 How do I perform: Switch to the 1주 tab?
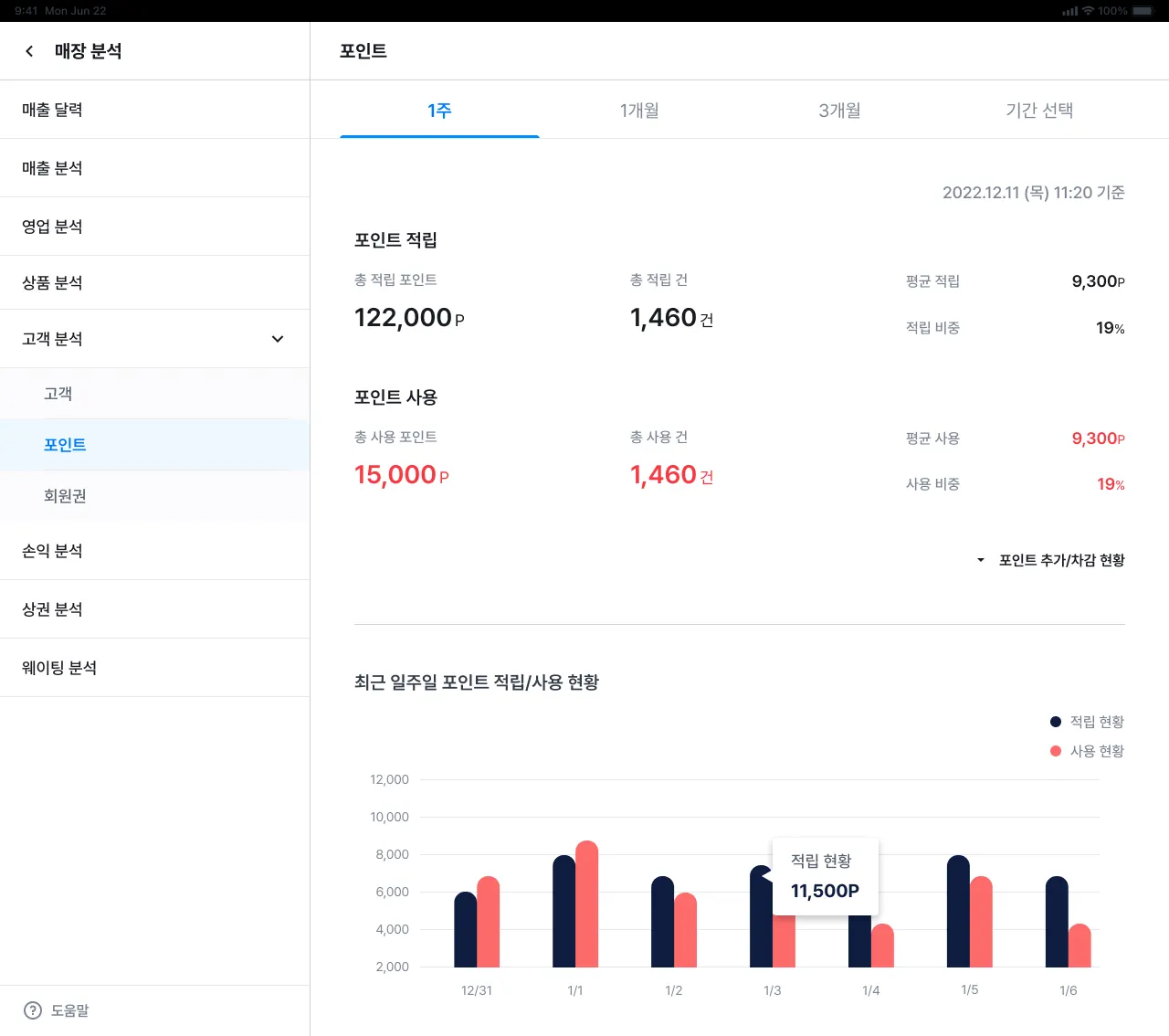coord(439,111)
